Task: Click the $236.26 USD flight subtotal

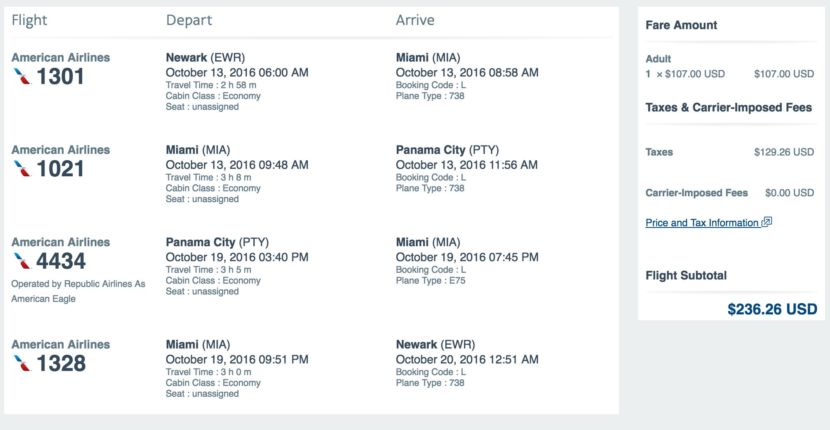Action: (772, 309)
